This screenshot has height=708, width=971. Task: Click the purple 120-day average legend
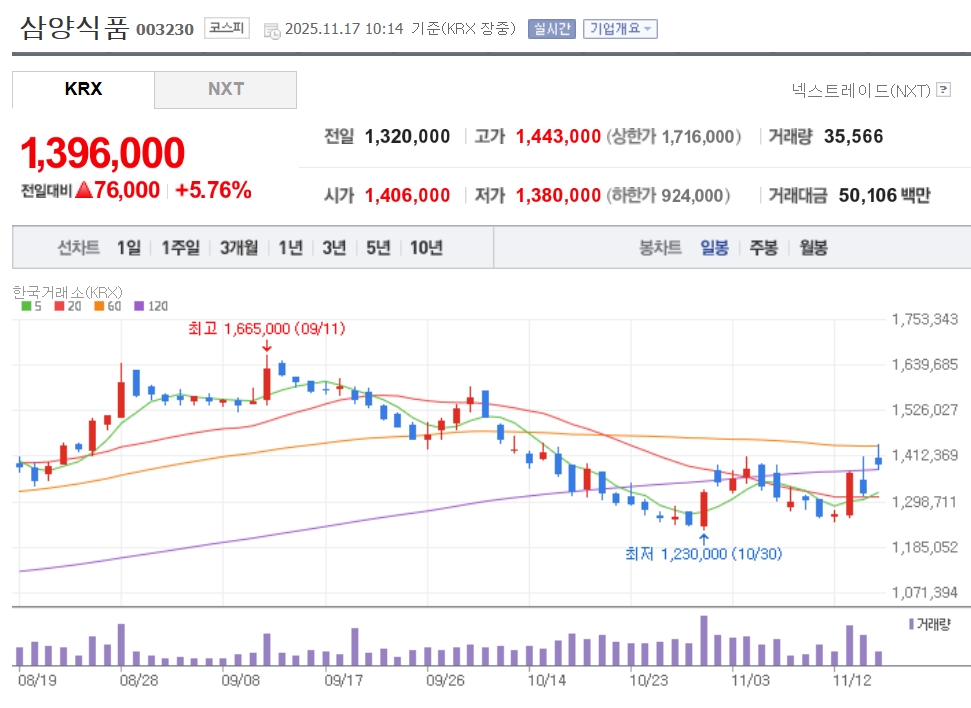[151, 306]
